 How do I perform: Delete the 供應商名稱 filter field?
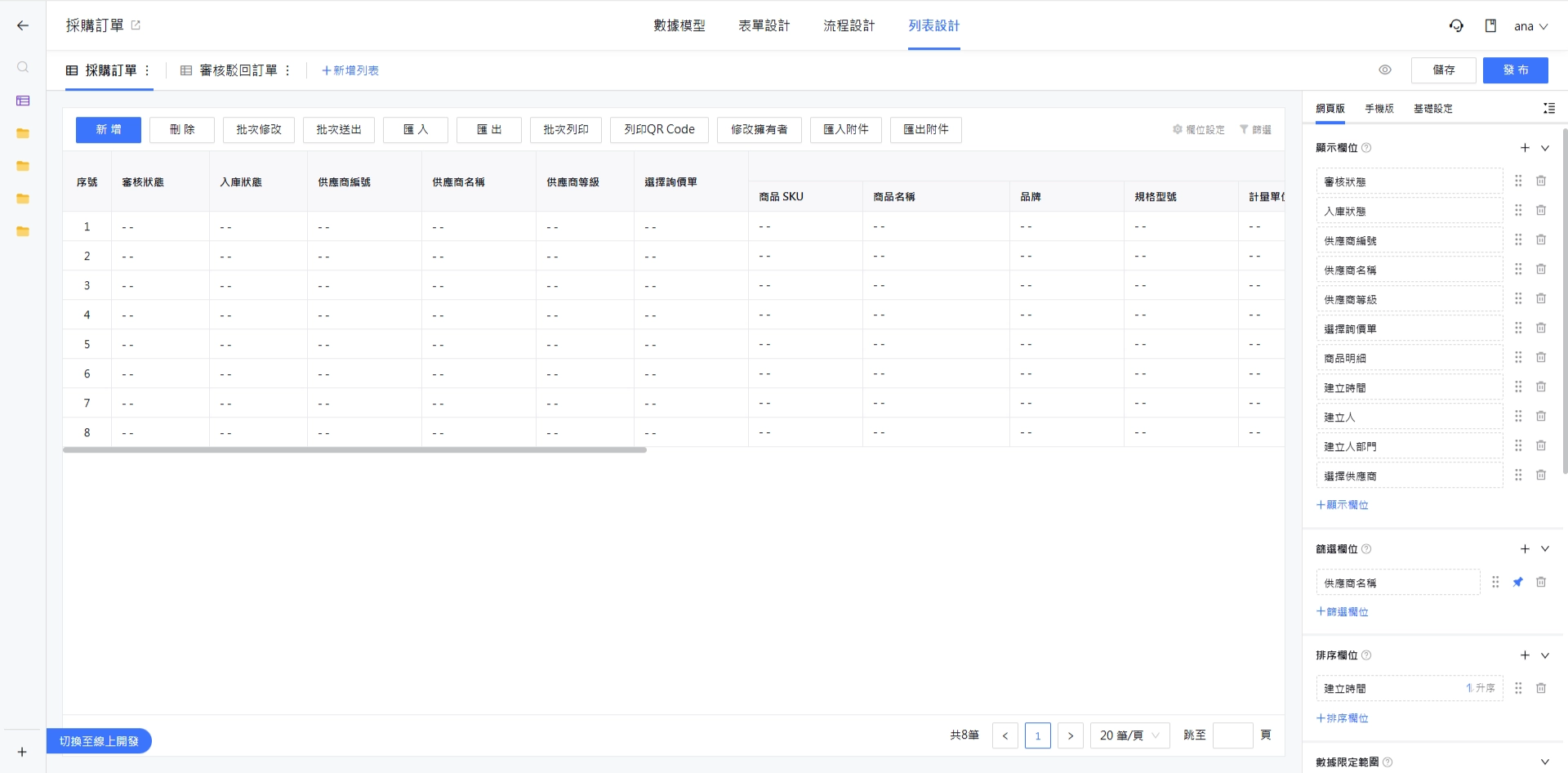pos(1541,582)
